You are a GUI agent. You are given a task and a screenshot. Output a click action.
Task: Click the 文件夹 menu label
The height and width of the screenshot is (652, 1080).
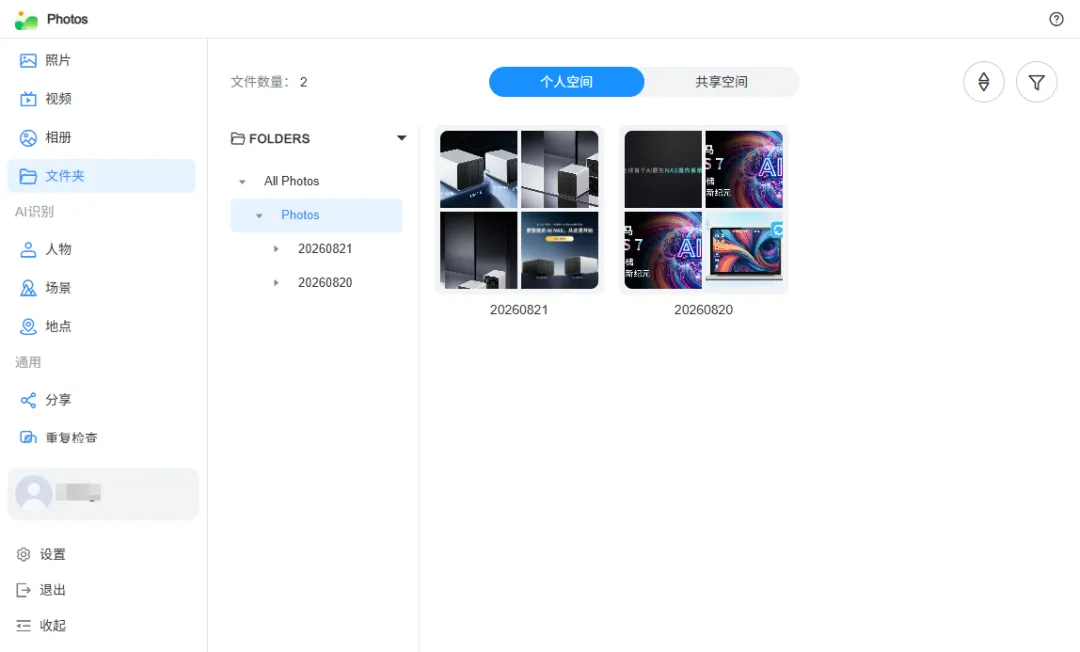tap(65, 176)
